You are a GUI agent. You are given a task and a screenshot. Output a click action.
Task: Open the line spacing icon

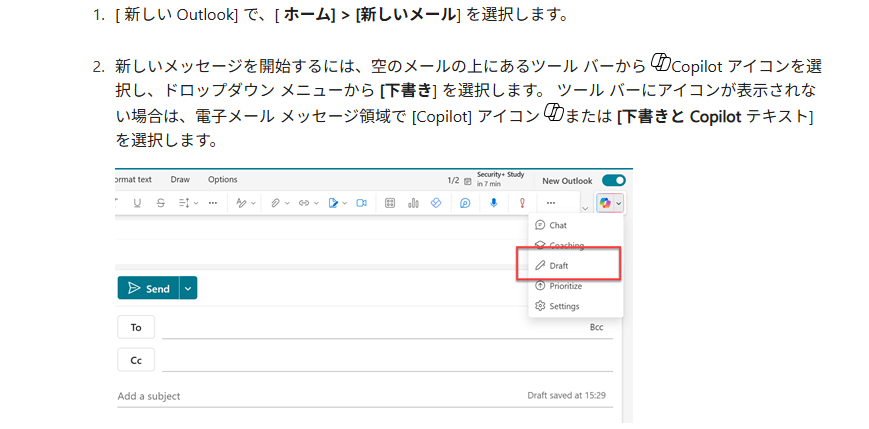coord(184,203)
